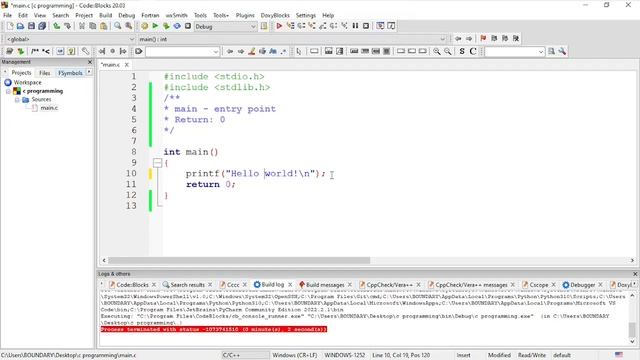Click the DoxyBlocks line comment icon

(46, 51)
